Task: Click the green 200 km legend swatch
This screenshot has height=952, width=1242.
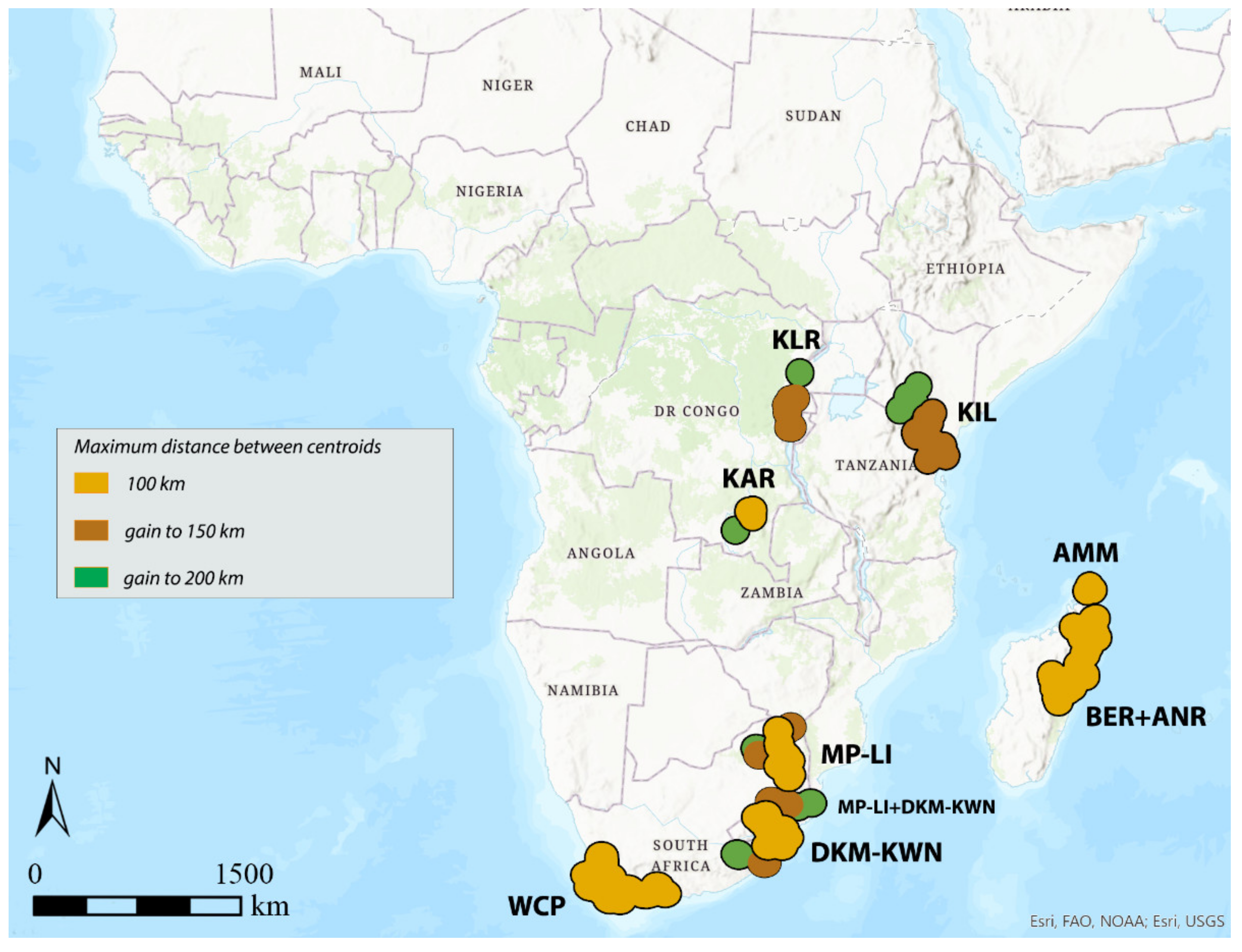Action: (x=91, y=577)
